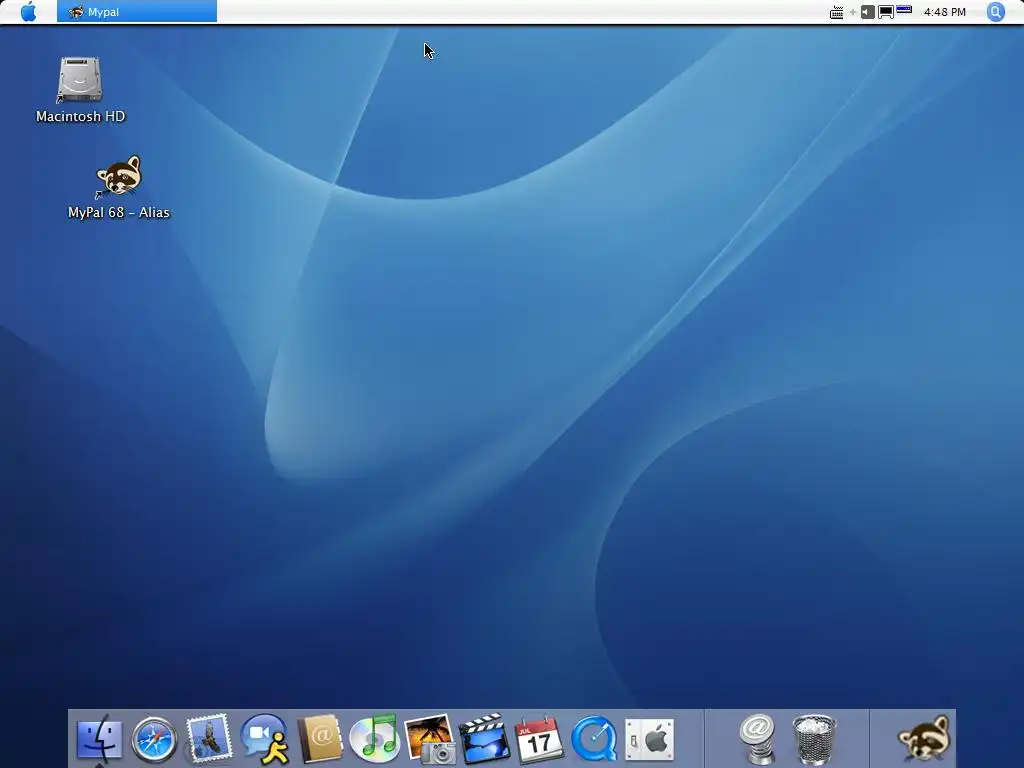
Task: Click the 4:48 PM clock
Action: click(944, 12)
